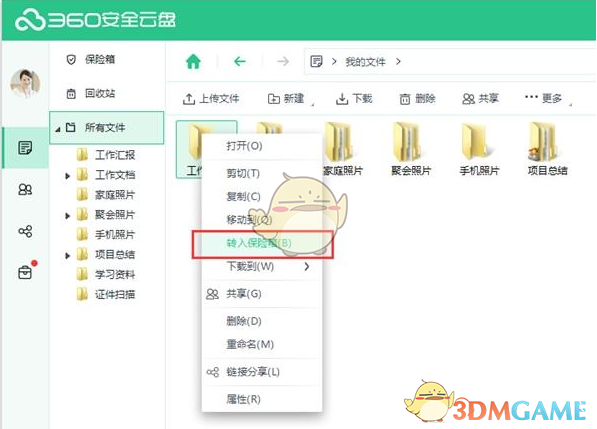This screenshot has height=429, width=597.
Task: Collapse the 所有文件 tree node
Action: pyautogui.click(x=57, y=129)
